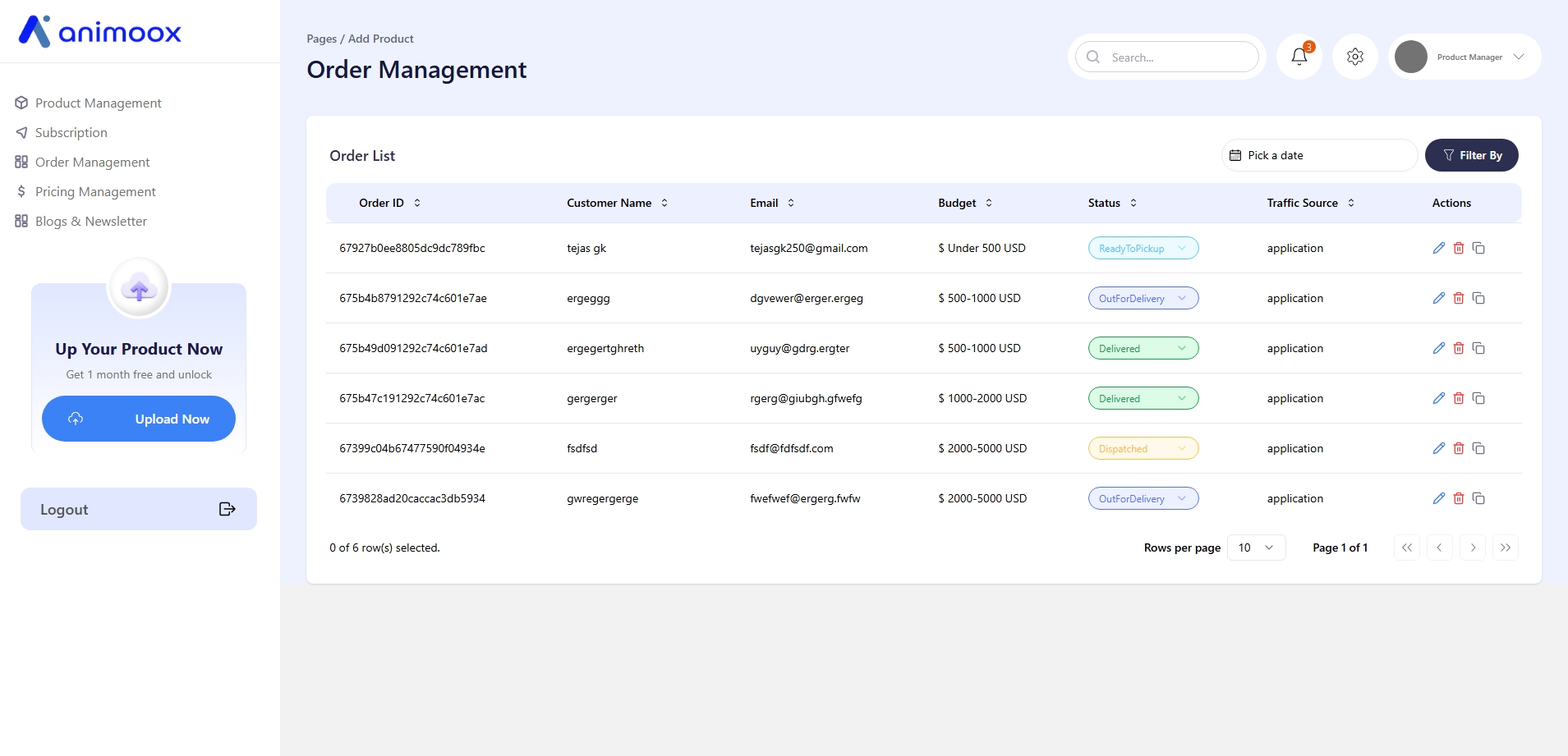Open Delivered status dropdown for ergegertghreth
Screen dimensions: 1568x756
click(1143, 348)
